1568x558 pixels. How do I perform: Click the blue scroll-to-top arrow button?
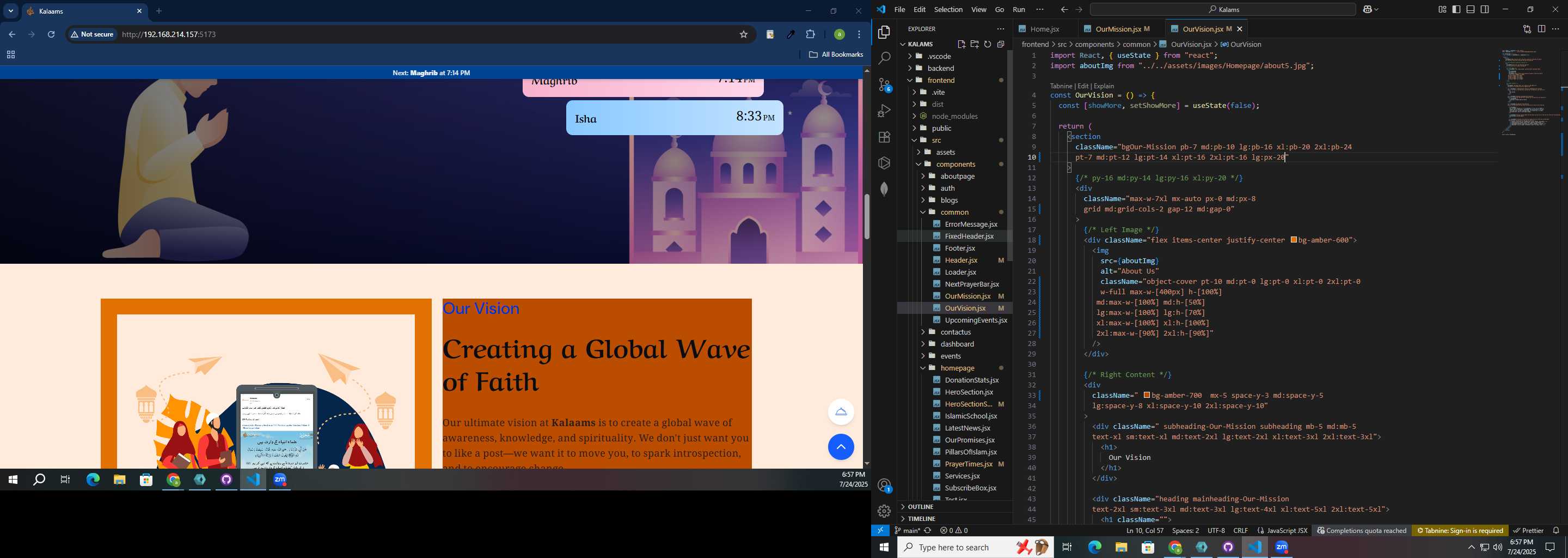point(841,447)
